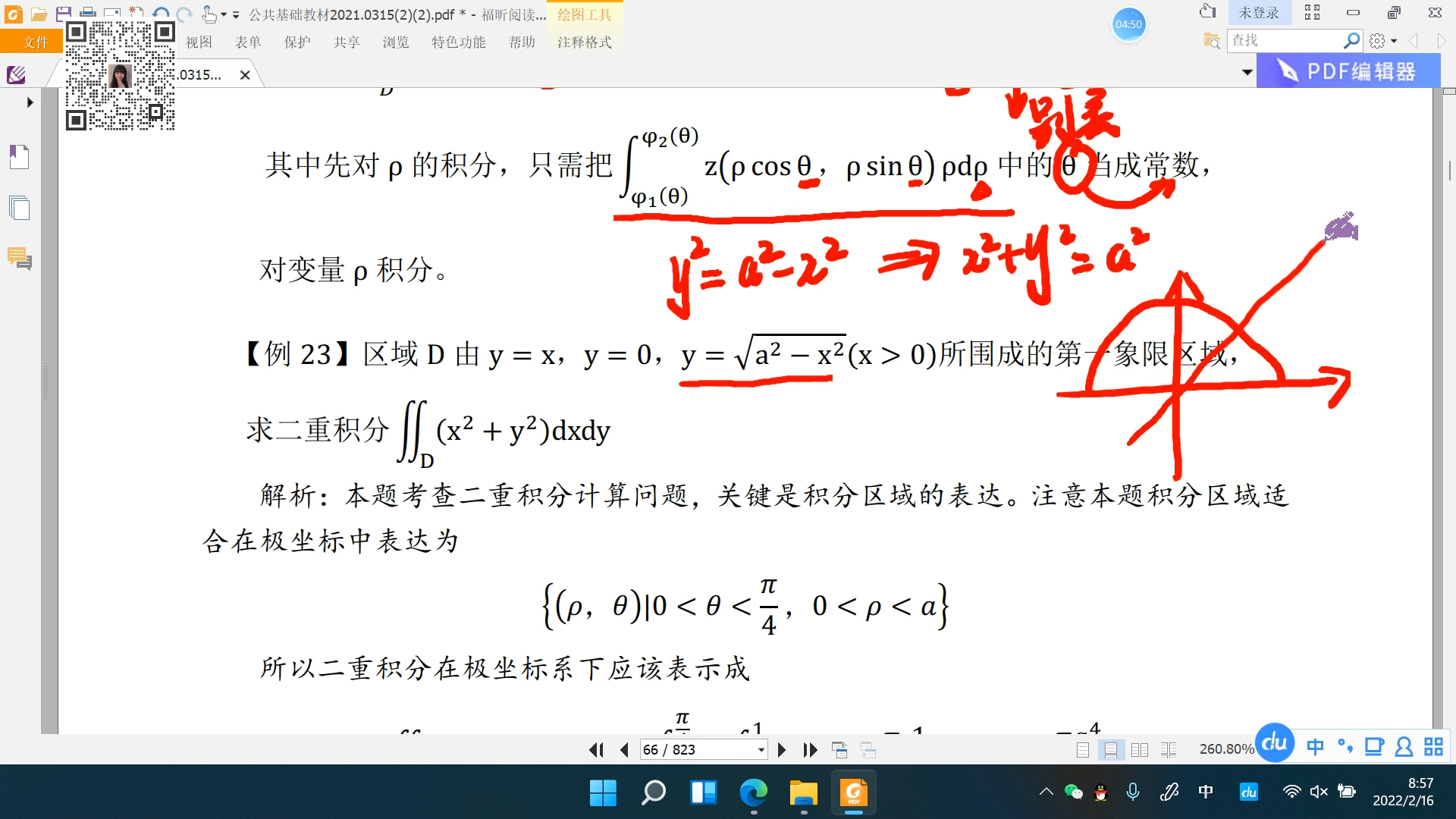This screenshot has width=1456, height=819.
Task: Expand the left navigation panel arrow
Action: pos(30,102)
